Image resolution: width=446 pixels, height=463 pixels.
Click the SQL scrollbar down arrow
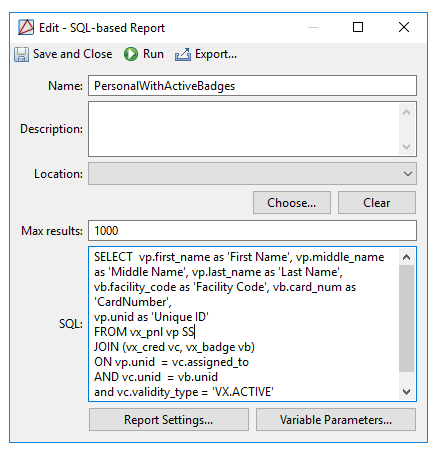pyautogui.click(x=406, y=392)
